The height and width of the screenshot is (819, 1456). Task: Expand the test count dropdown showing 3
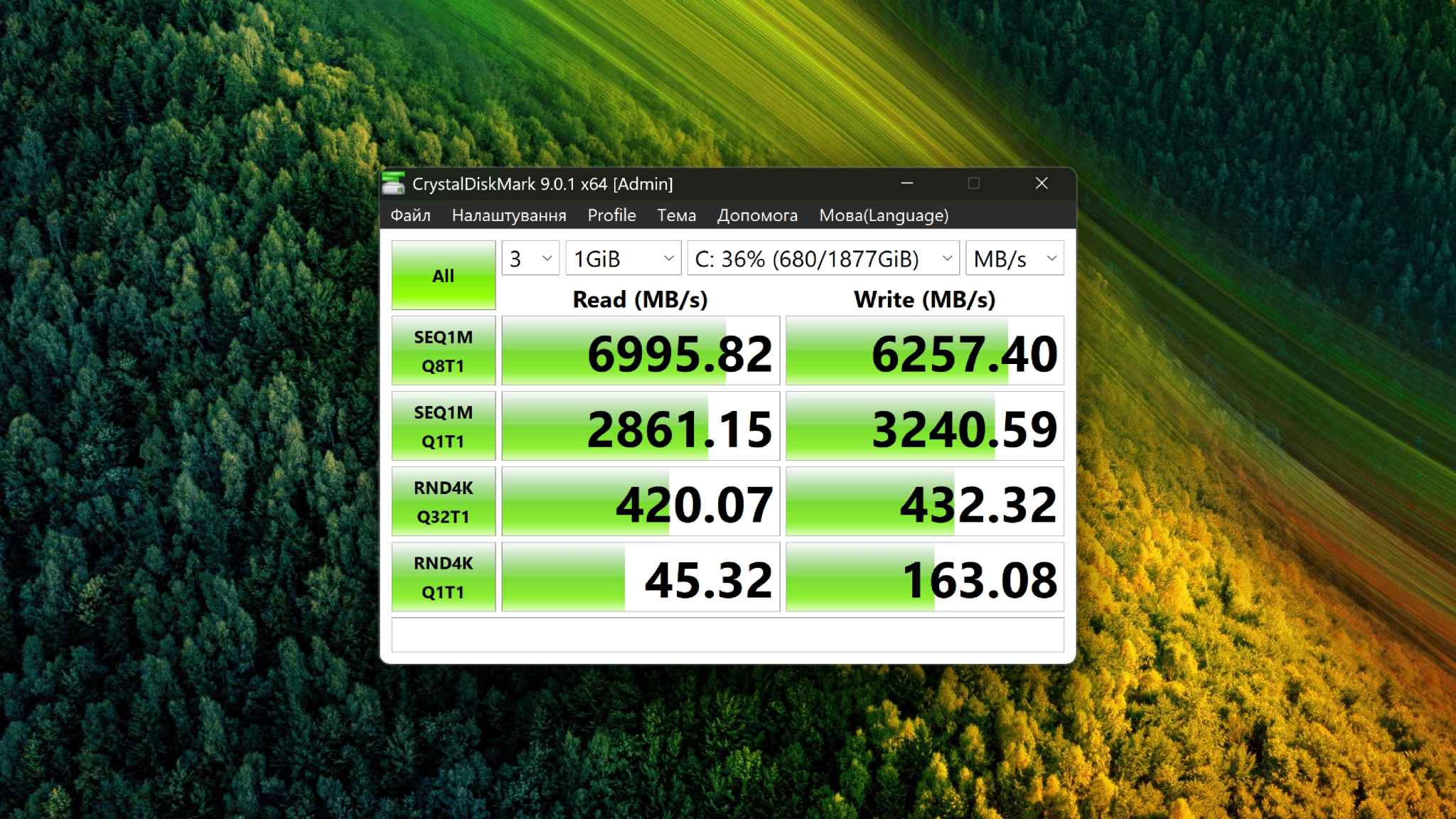(x=530, y=259)
